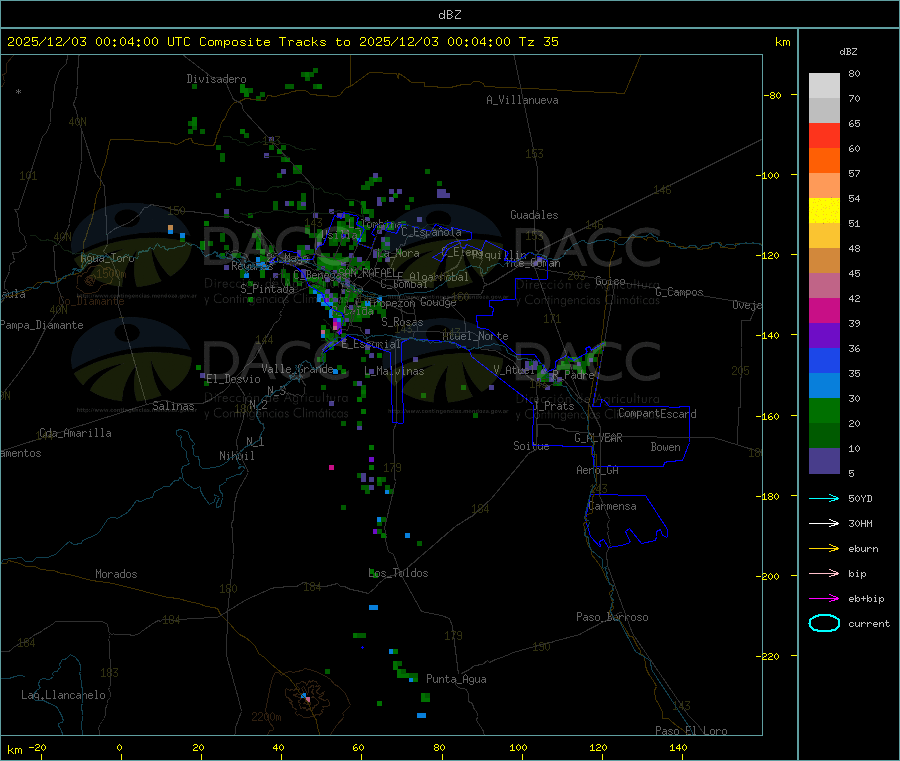Click the La_Nora map label
Screen dimensions: 900x761
398,253
